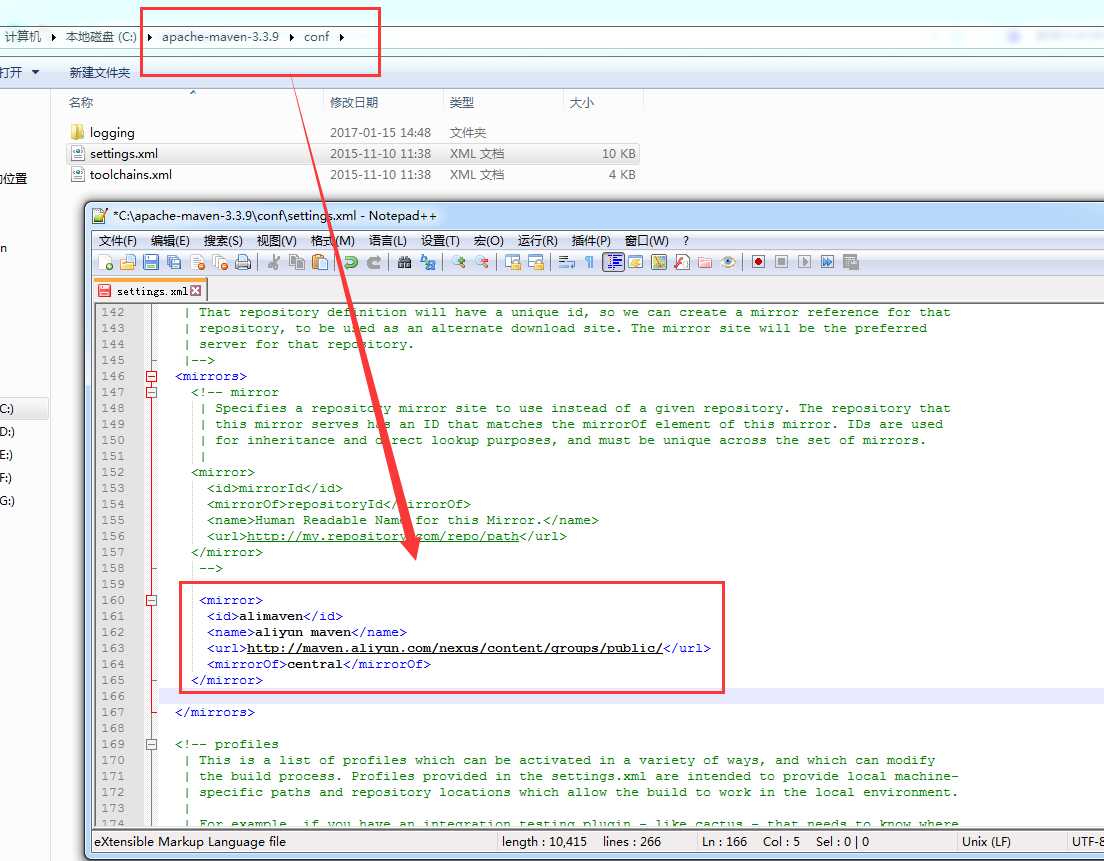Click the 新建文件夹 button in Explorer

click(x=99, y=73)
